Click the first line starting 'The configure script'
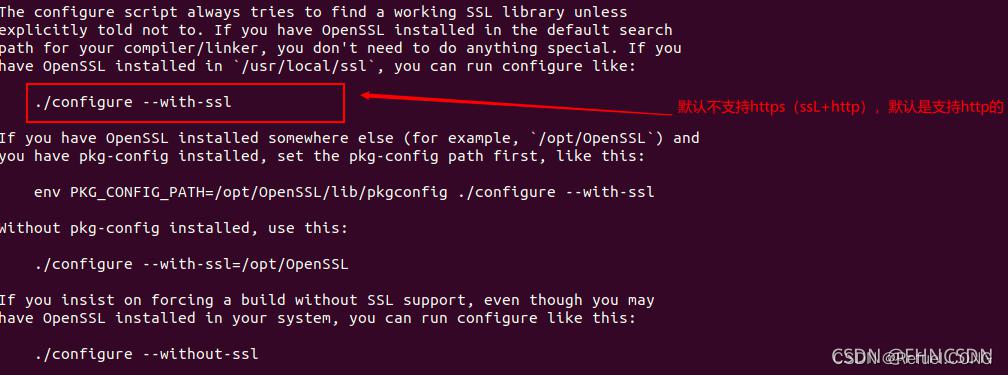 pos(314,12)
